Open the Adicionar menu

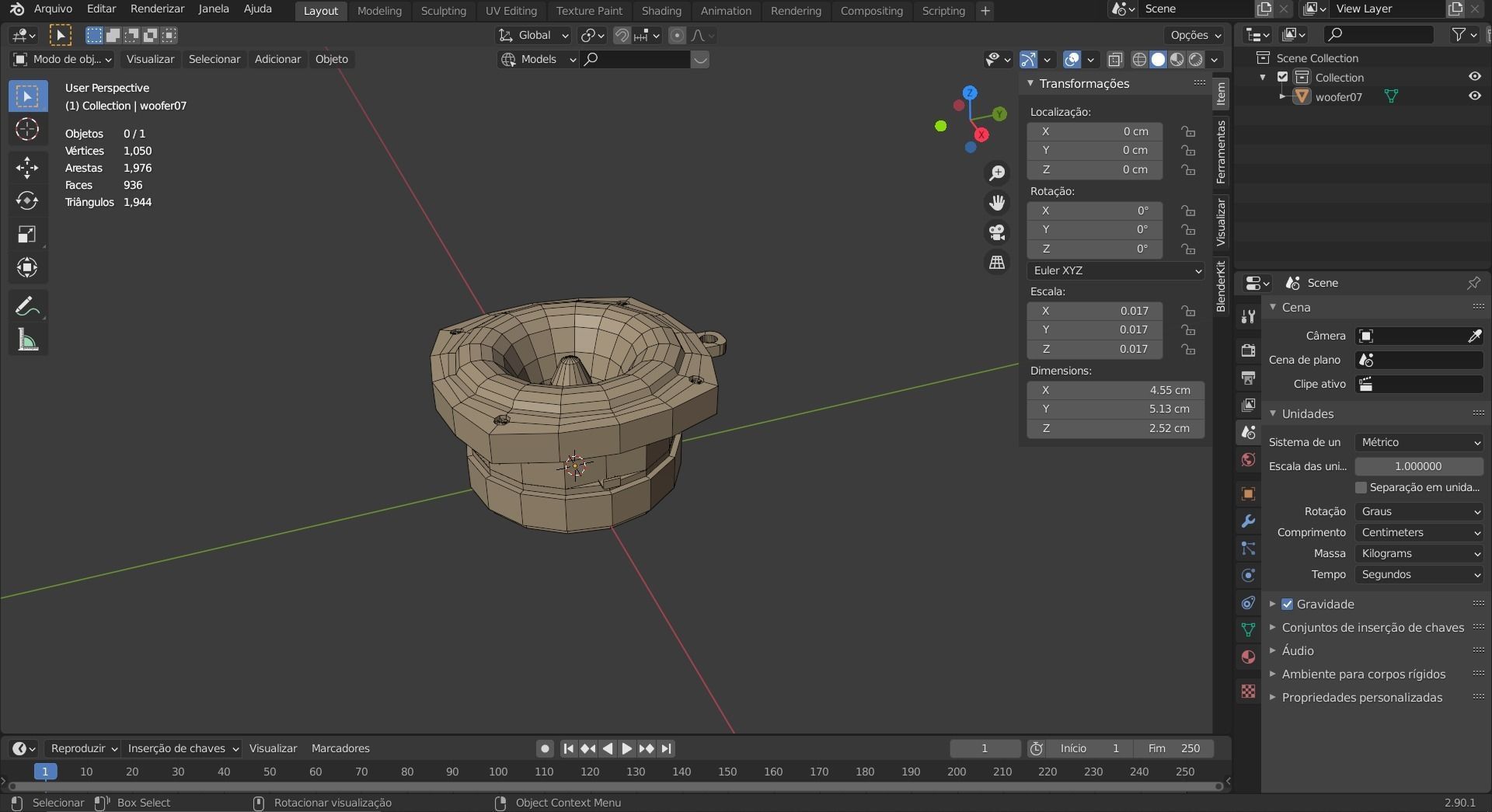tap(277, 59)
